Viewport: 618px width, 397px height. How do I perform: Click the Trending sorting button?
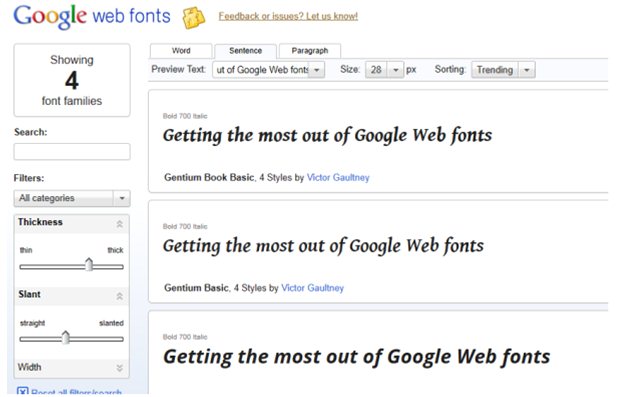(x=495, y=70)
